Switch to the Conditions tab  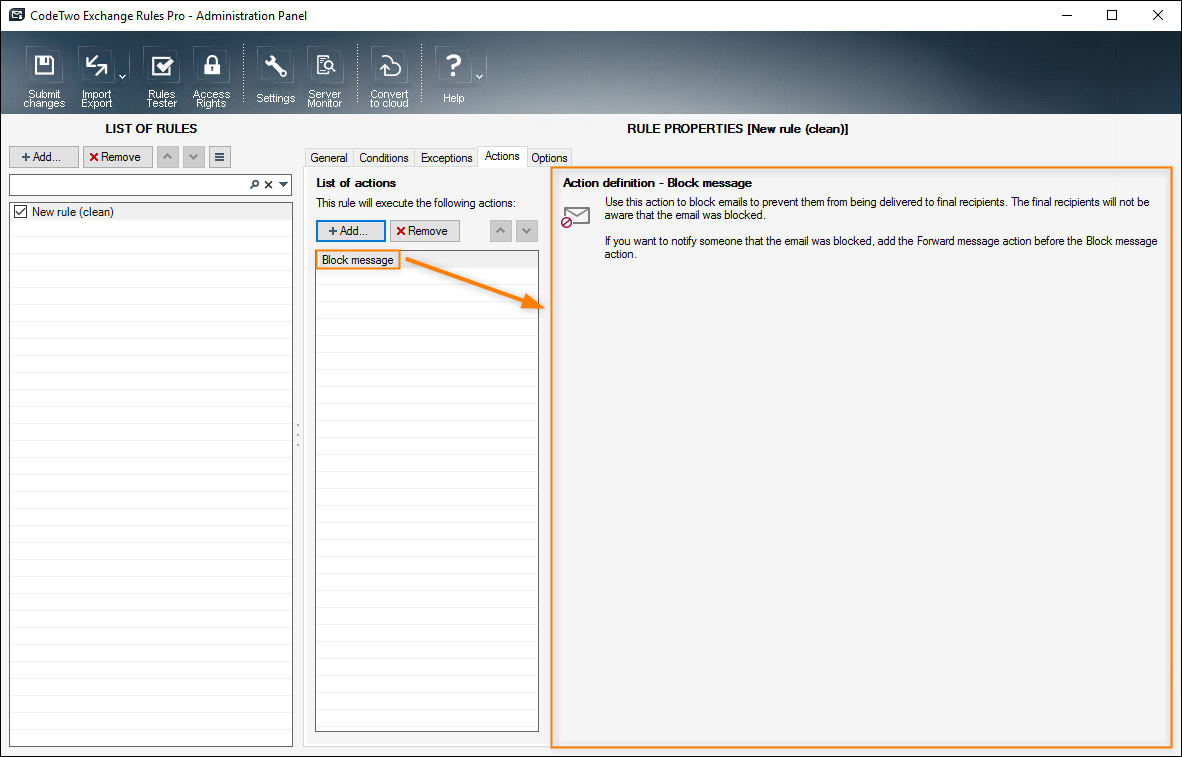(x=384, y=158)
